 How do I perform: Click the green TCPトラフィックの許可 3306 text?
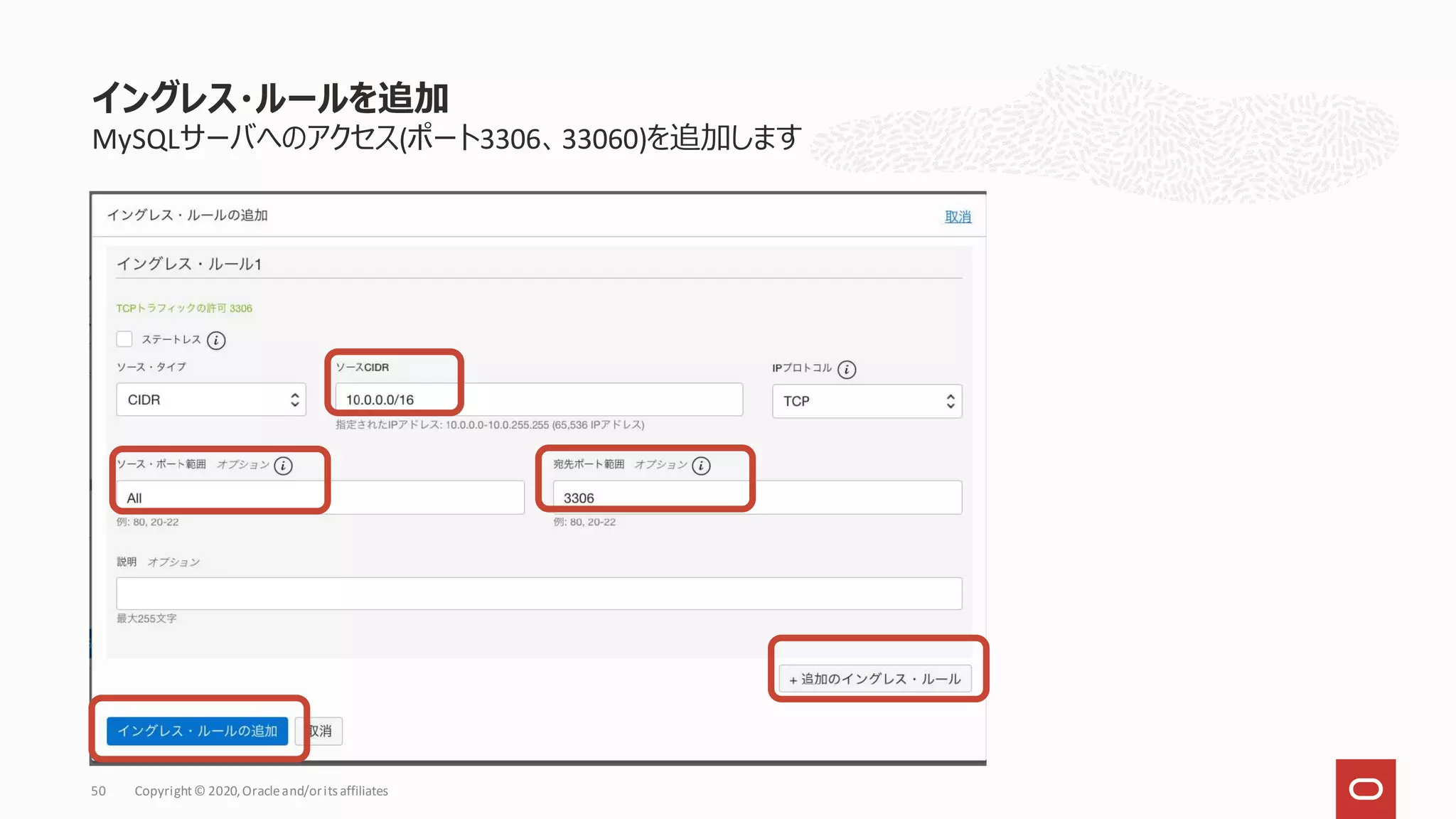[x=184, y=309]
